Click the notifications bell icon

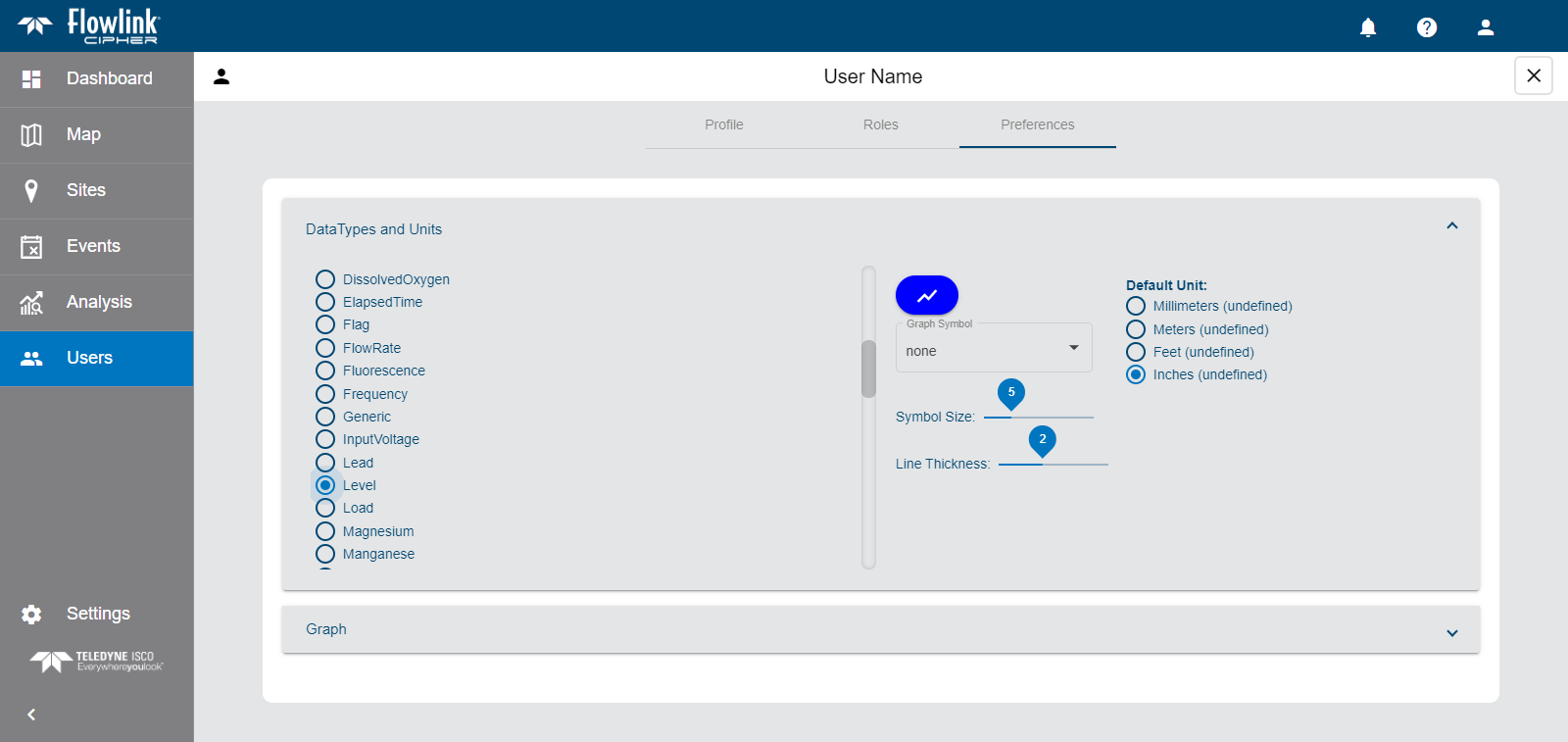[x=1368, y=27]
